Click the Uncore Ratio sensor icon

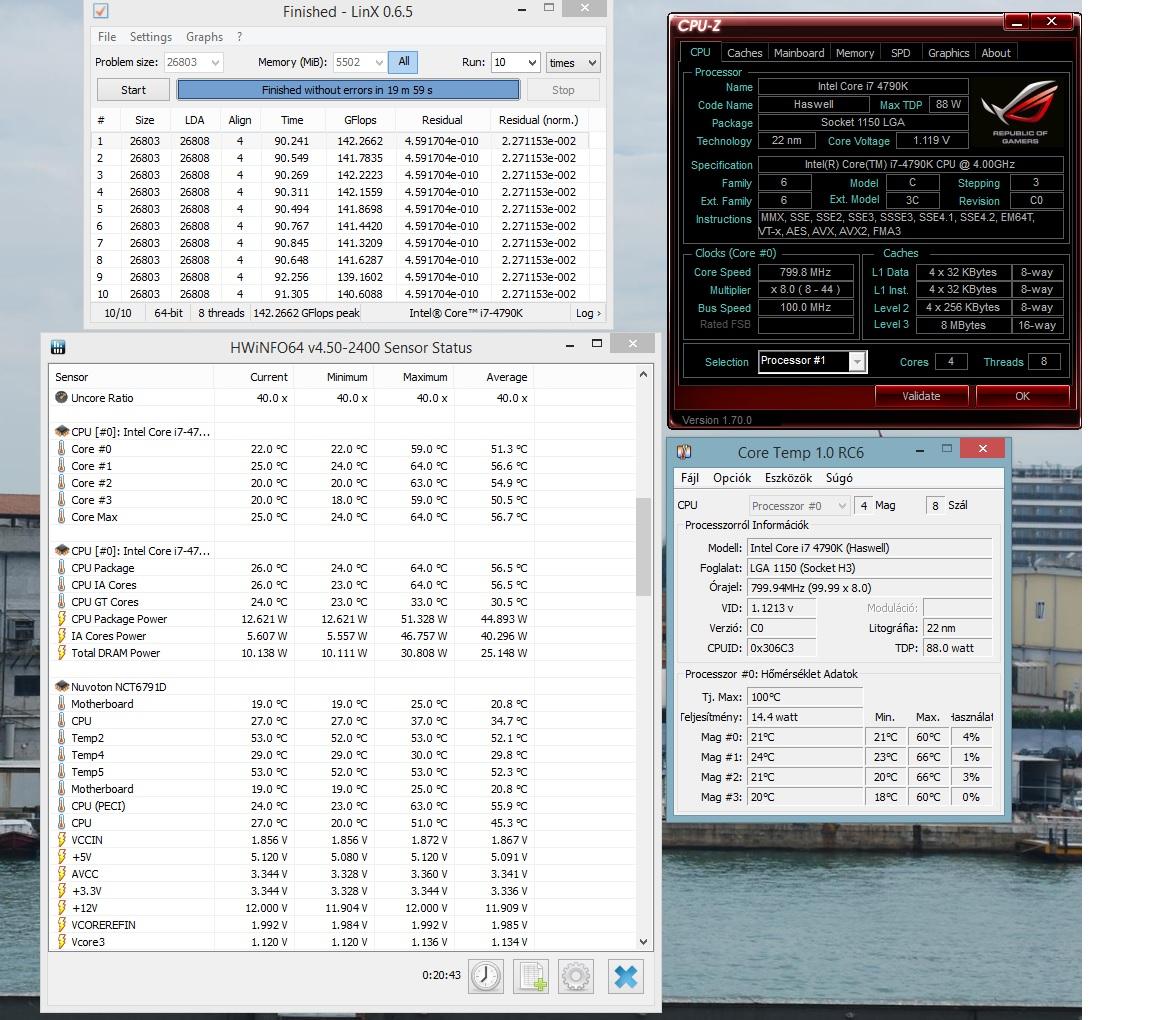click(62, 398)
